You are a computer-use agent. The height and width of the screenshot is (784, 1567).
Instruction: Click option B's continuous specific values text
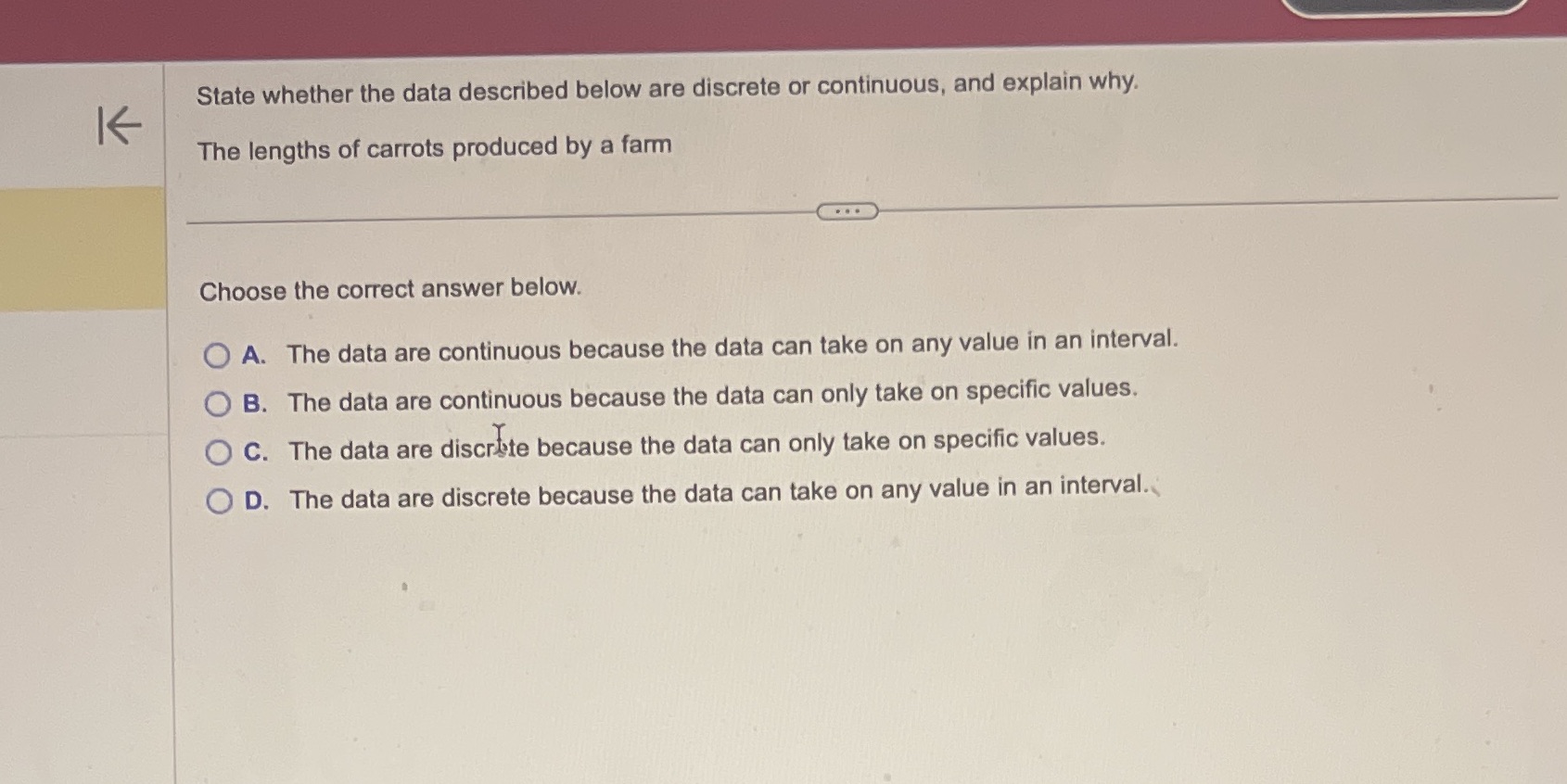[712, 396]
